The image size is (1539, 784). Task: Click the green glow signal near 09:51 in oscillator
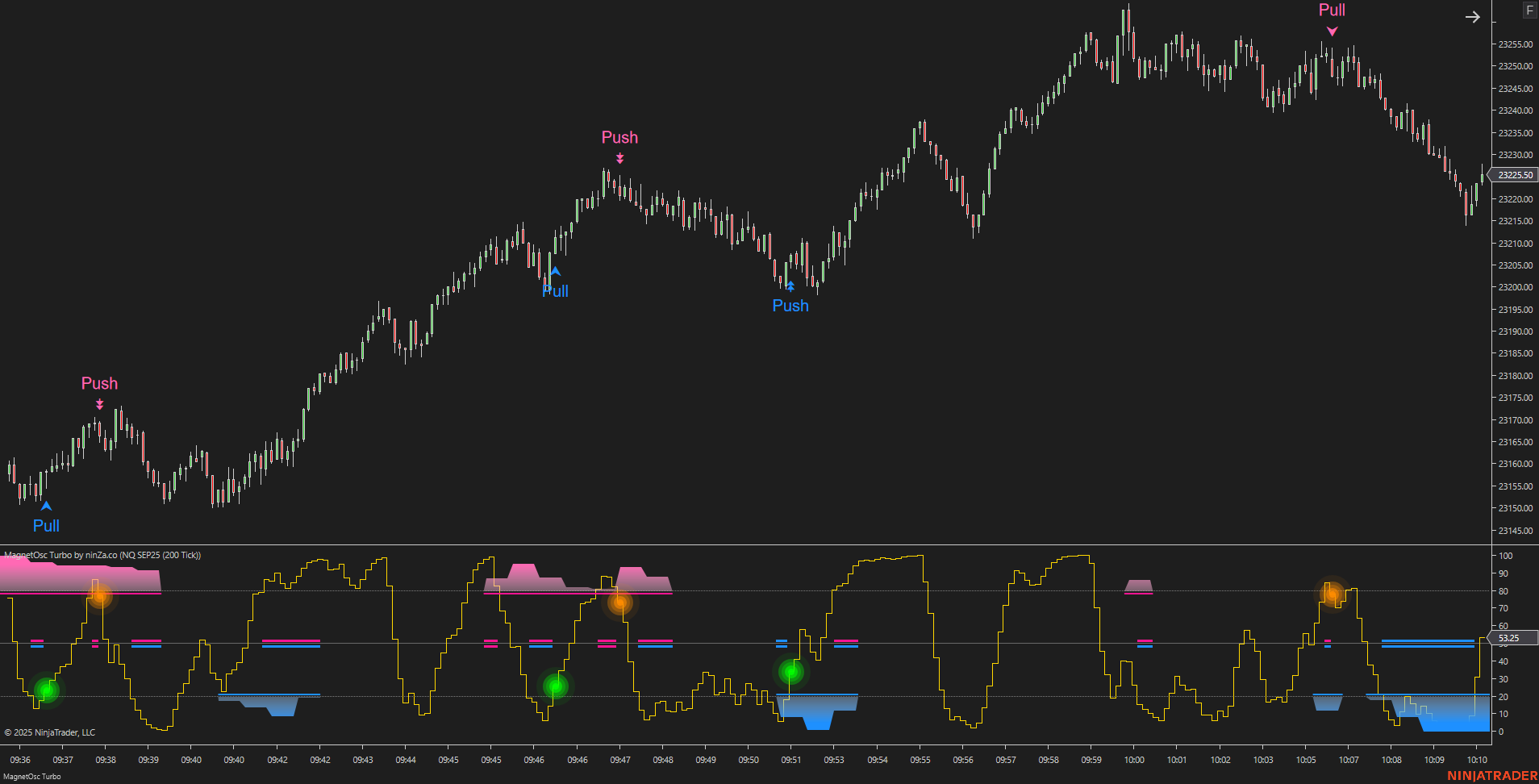(790, 671)
